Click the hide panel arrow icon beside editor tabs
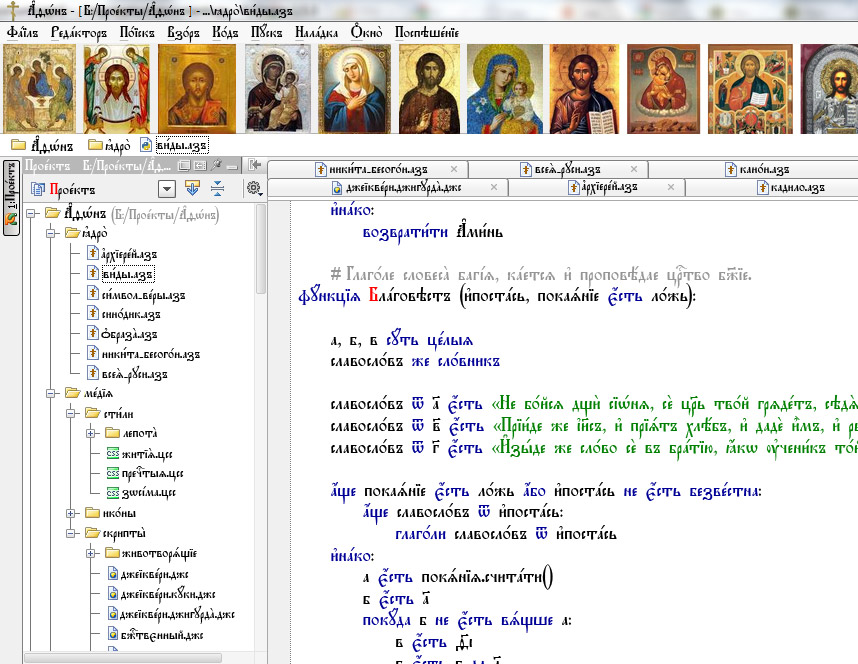This screenshot has width=858, height=664. pos(255,165)
